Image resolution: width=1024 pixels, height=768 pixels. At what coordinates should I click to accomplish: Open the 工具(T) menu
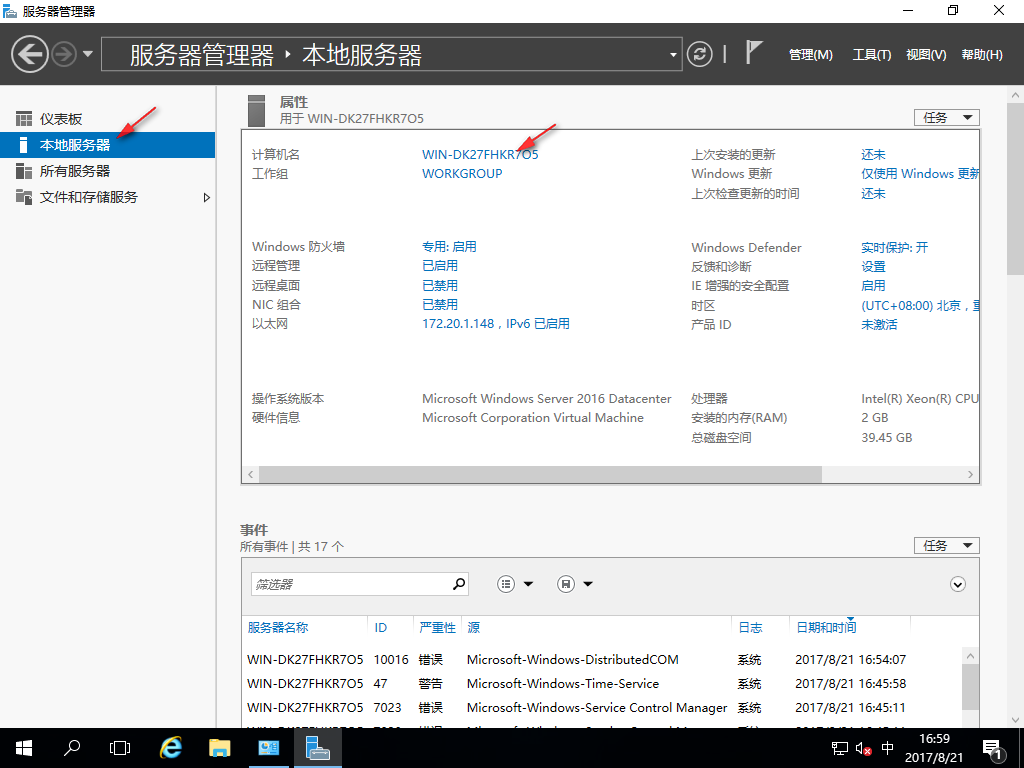click(872, 55)
